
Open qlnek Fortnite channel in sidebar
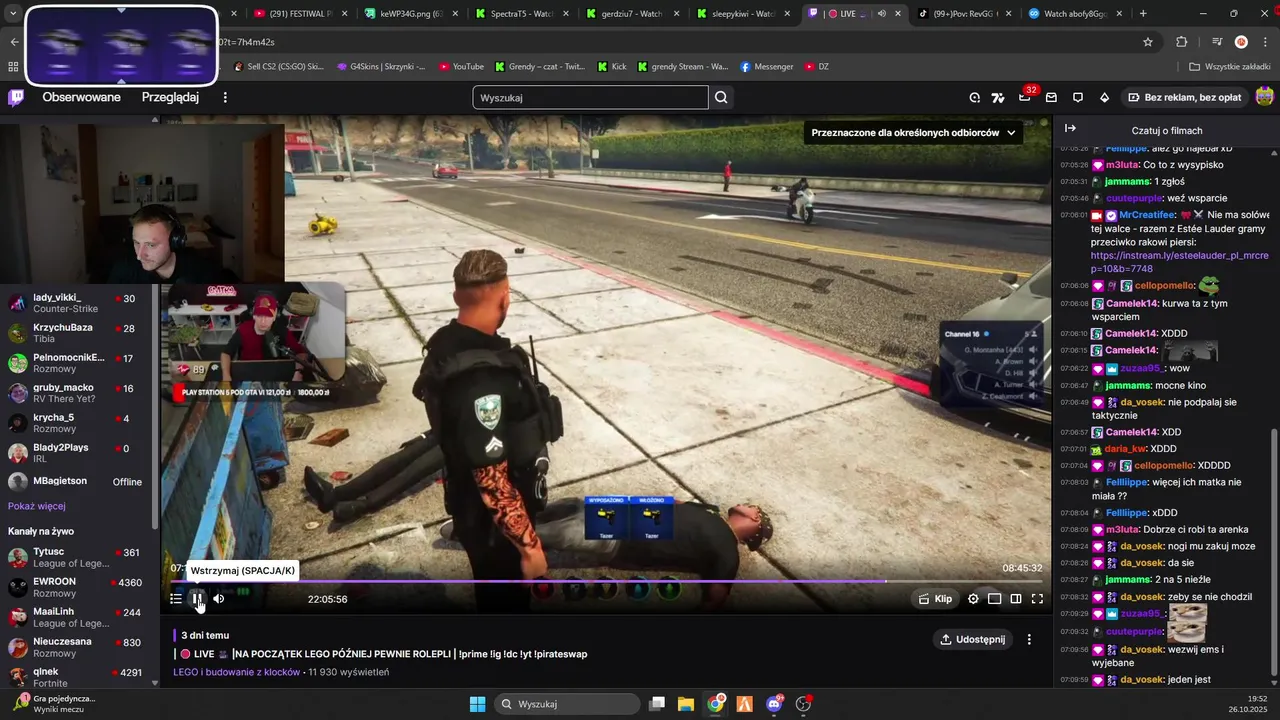pyautogui.click(x=75, y=677)
